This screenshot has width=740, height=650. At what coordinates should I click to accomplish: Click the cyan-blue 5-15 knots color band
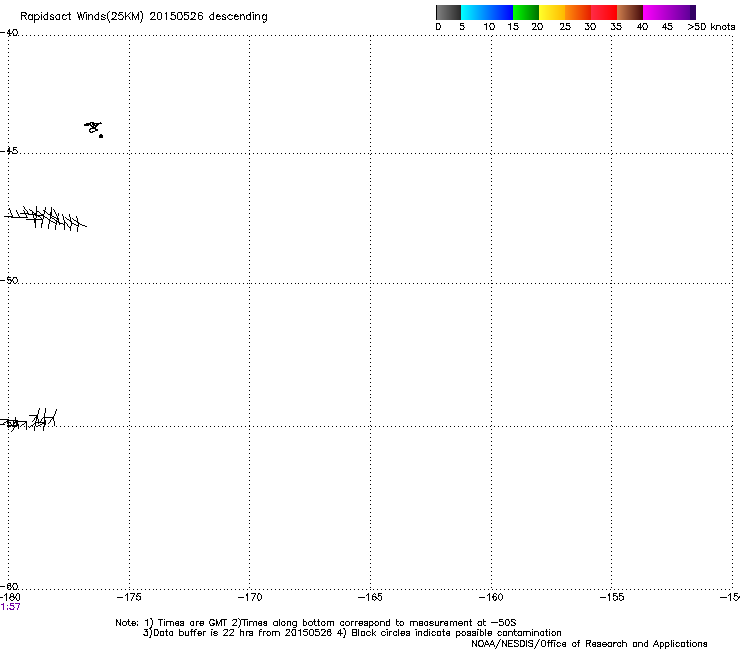click(x=487, y=12)
